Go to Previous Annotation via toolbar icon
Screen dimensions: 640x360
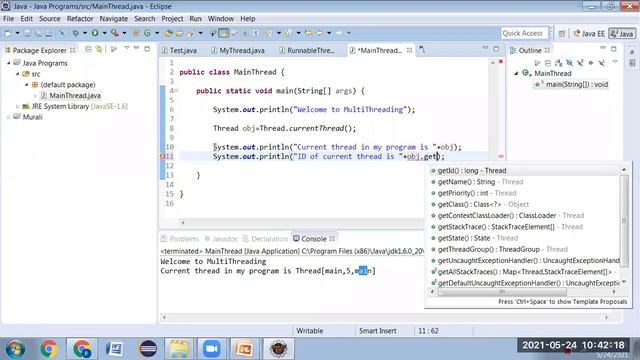coord(288,33)
